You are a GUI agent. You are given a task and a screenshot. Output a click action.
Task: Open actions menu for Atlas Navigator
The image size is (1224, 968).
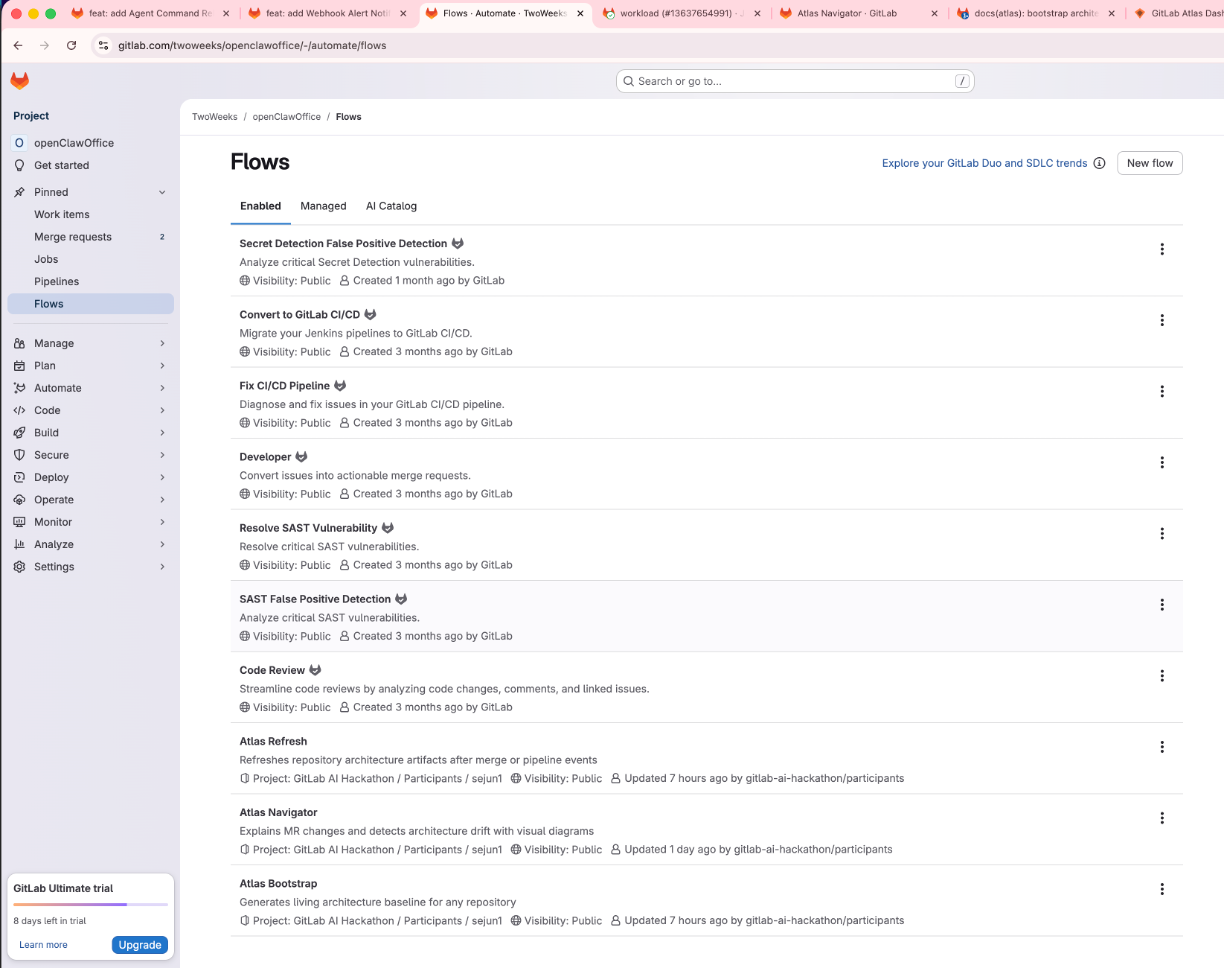[1162, 817]
